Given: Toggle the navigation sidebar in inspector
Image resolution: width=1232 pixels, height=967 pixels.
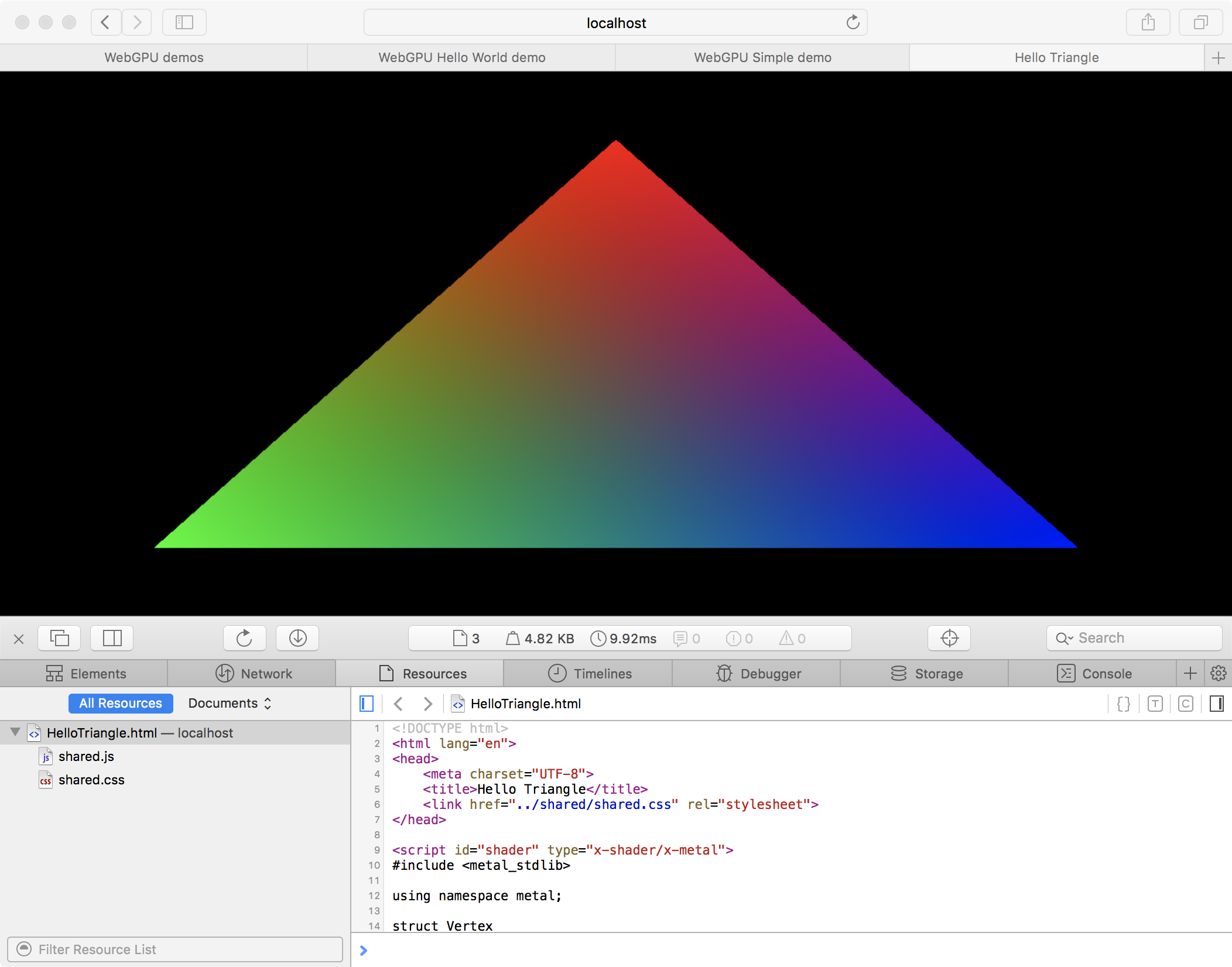Looking at the screenshot, I should pos(367,704).
